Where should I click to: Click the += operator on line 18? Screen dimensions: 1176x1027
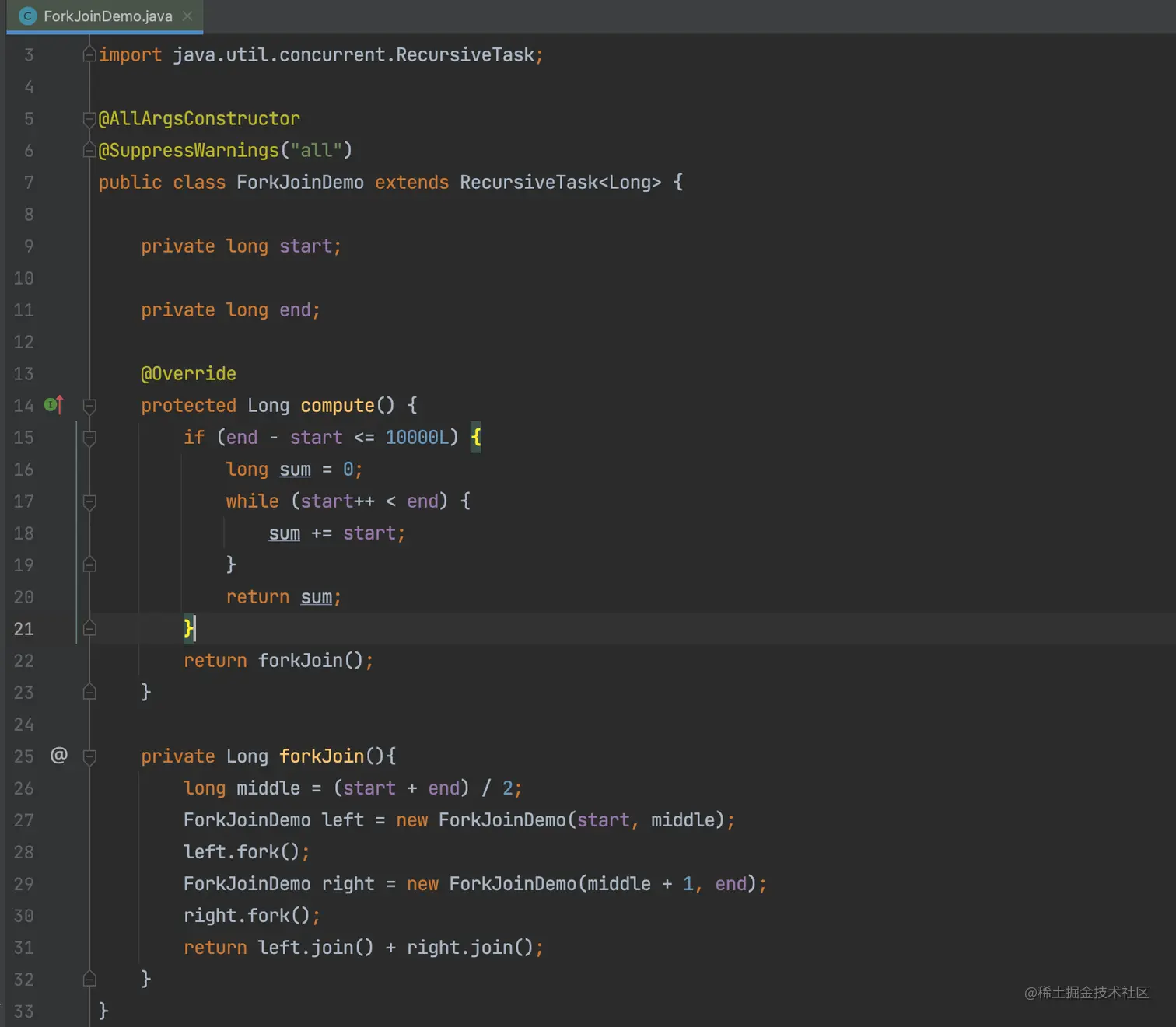pyautogui.click(x=321, y=533)
